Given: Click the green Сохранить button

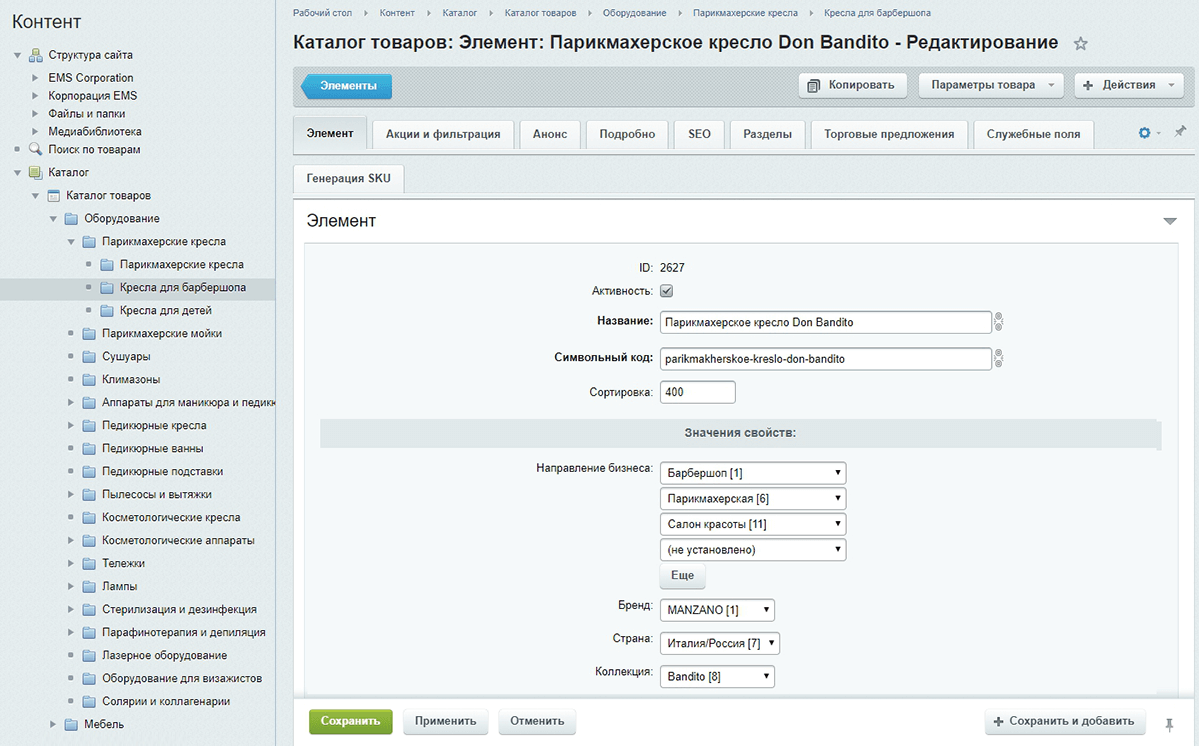Looking at the screenshot, I should tap(350, 721).
